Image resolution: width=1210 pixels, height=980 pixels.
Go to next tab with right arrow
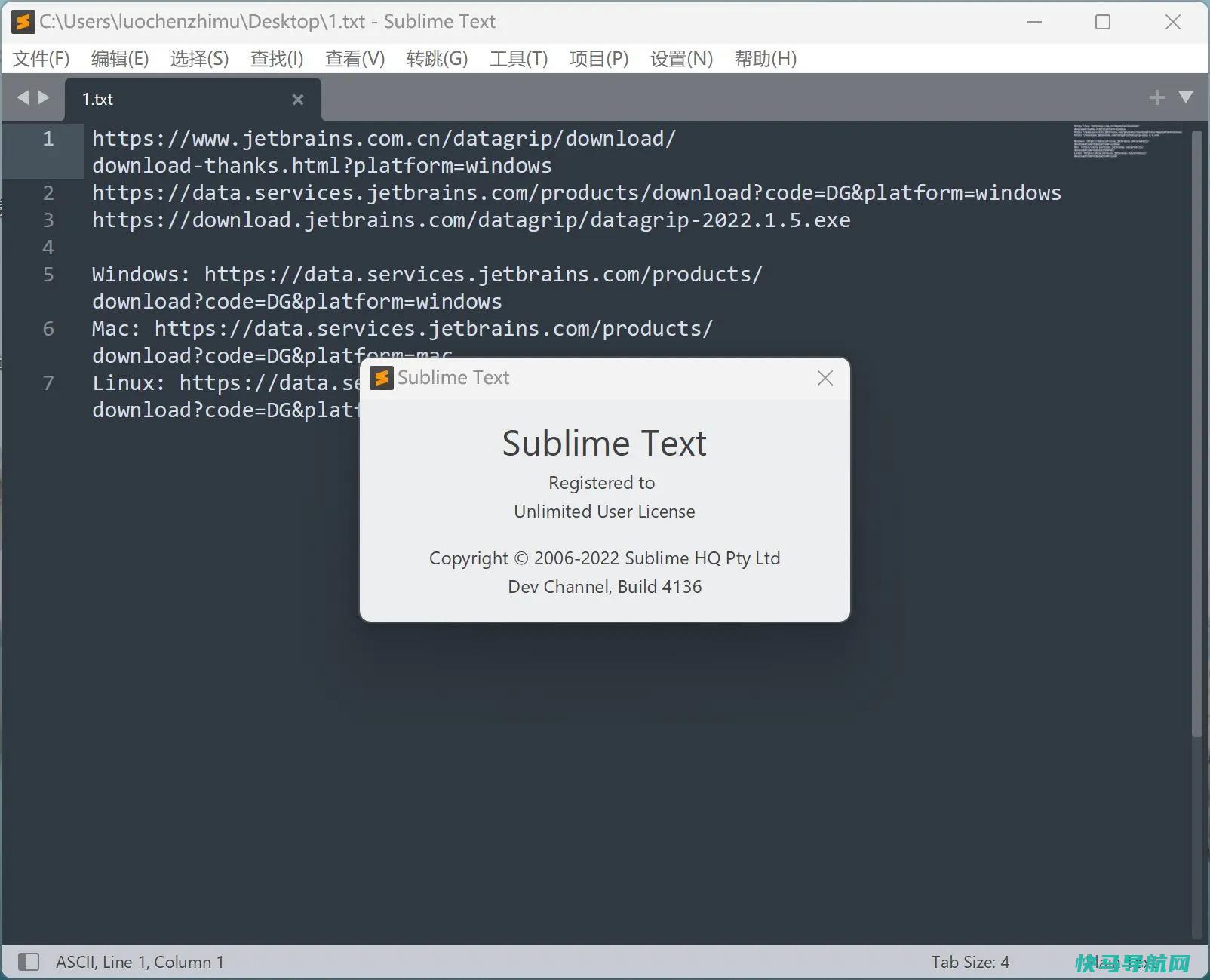point(44,97)
